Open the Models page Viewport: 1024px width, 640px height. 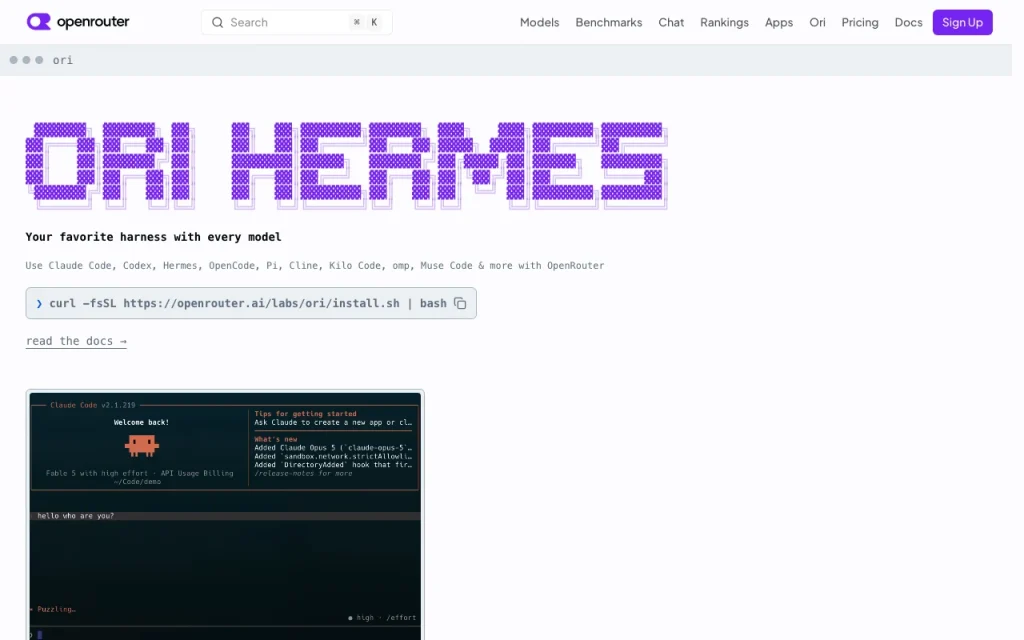pos(539,22)
